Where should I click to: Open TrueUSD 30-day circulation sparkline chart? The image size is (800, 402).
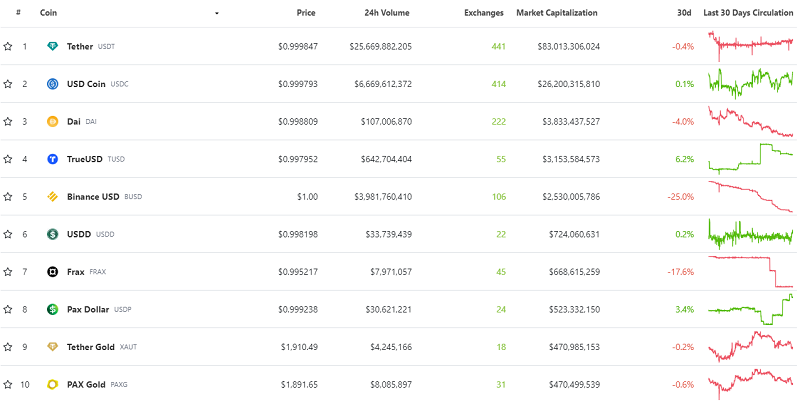750,159
